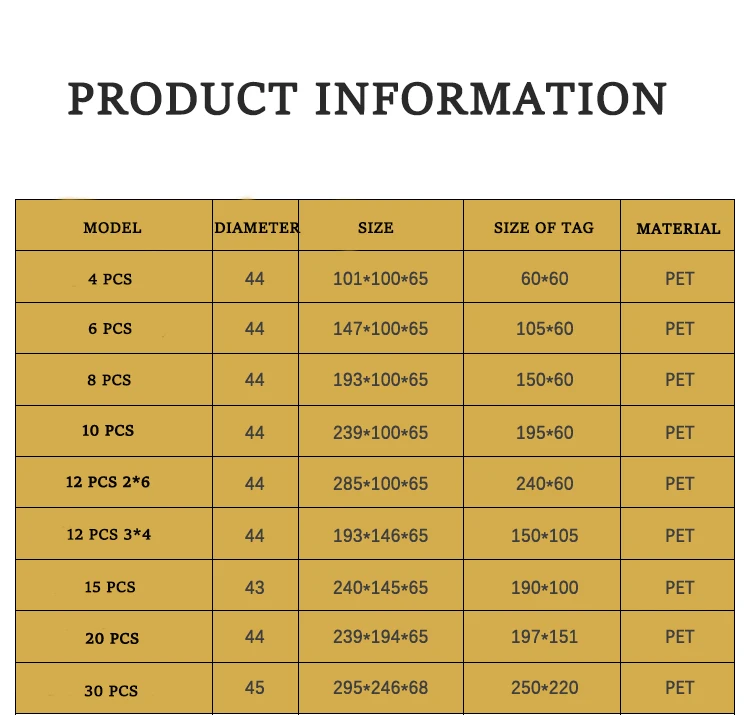Click the SIZE column header

[376, 228]
